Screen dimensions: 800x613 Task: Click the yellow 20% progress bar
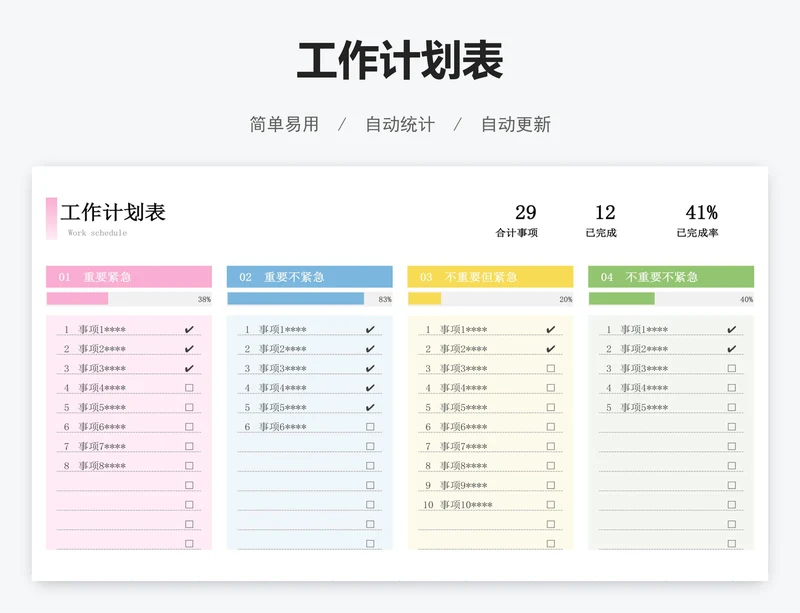[490, 299]
